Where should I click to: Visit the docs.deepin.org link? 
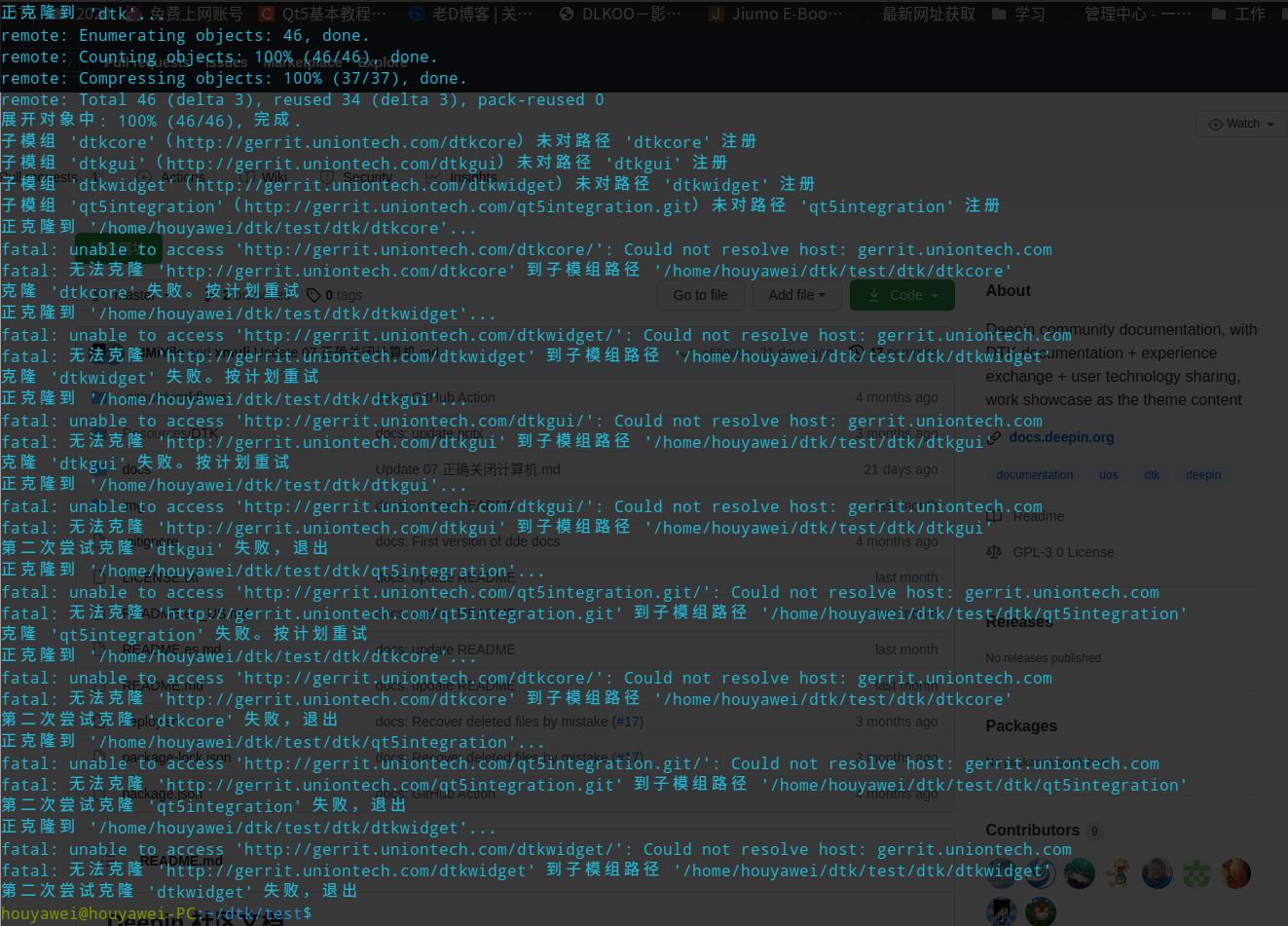[x=1061, y=437]
